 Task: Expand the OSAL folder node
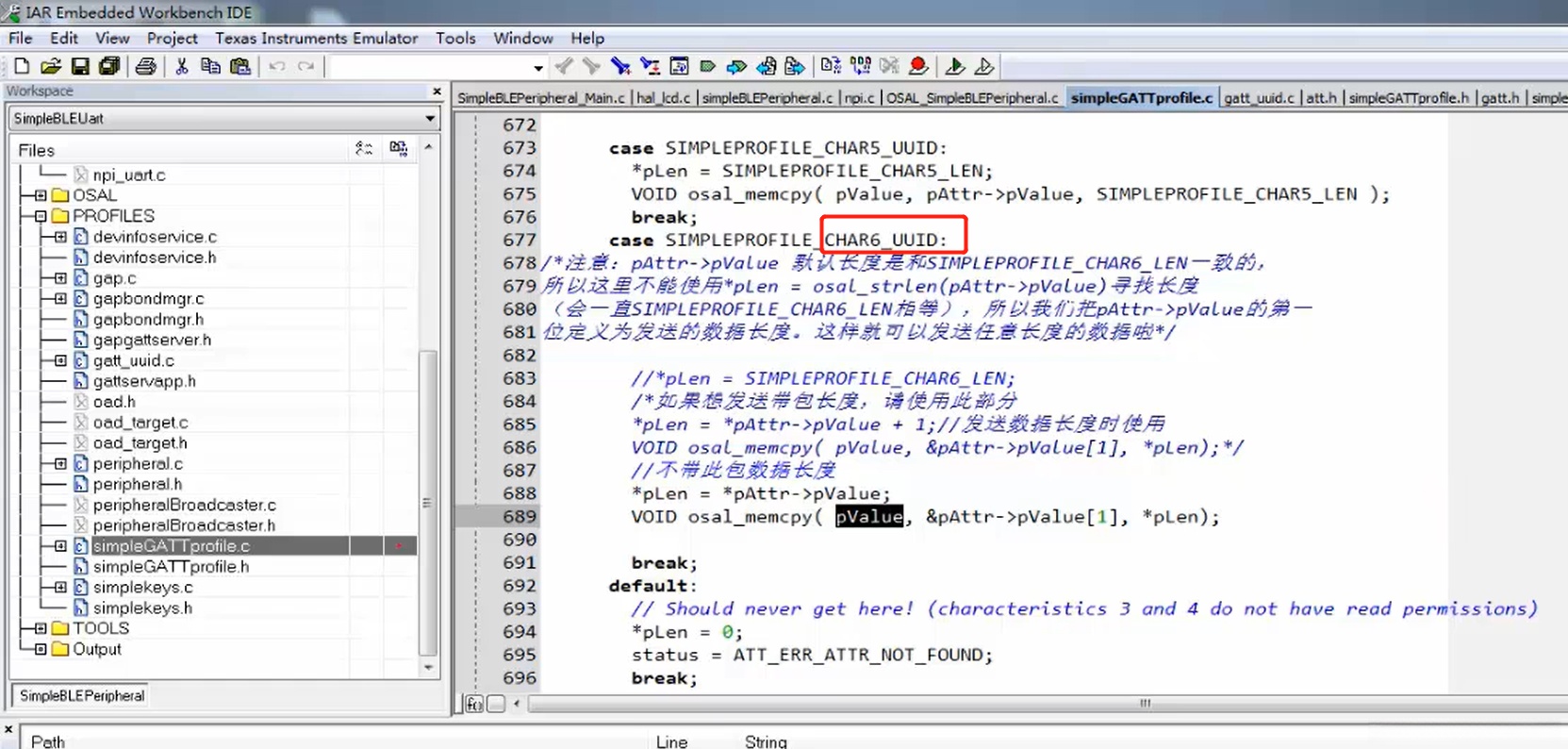(x=41, y=195)
